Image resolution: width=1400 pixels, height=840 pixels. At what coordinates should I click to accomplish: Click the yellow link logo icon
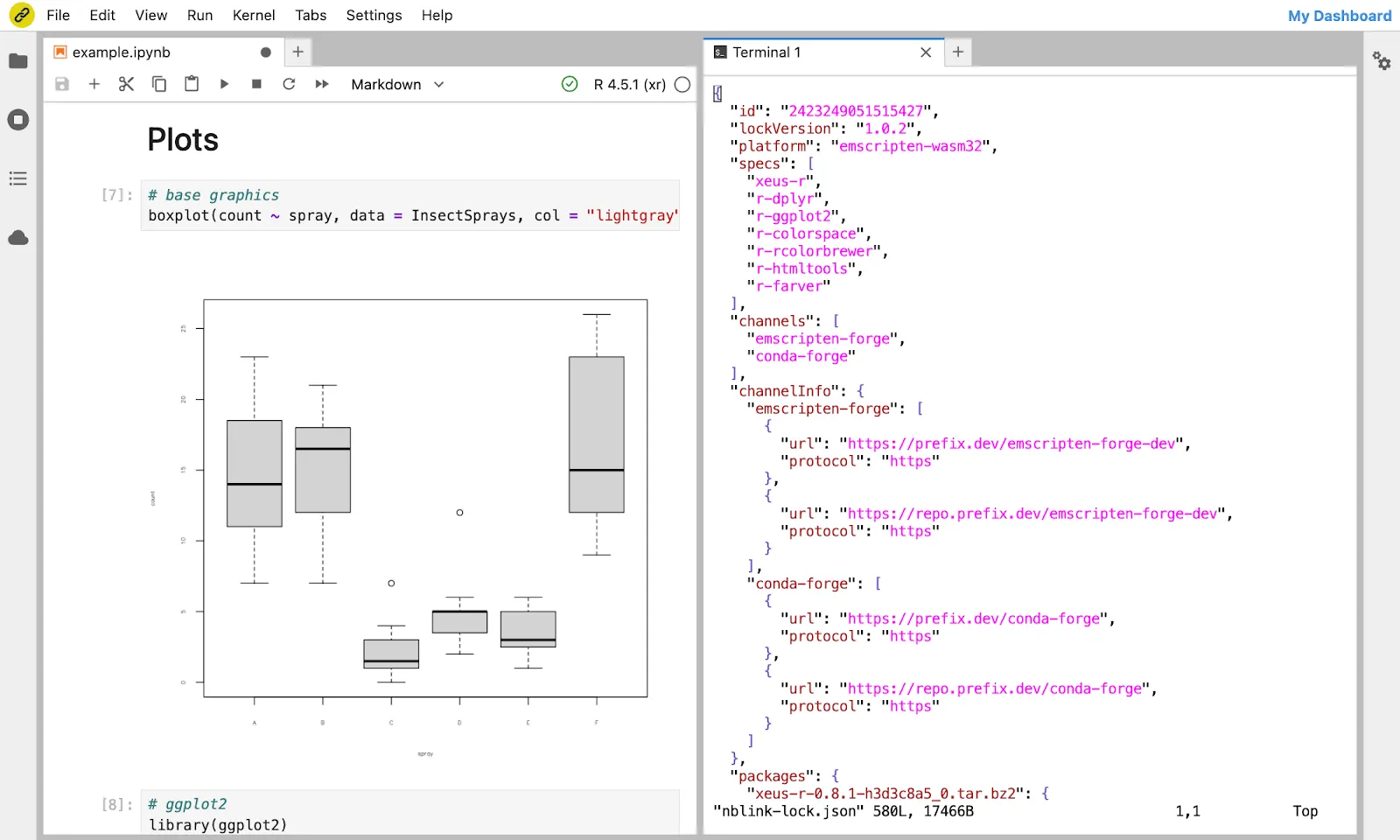(x=21, y=15)
